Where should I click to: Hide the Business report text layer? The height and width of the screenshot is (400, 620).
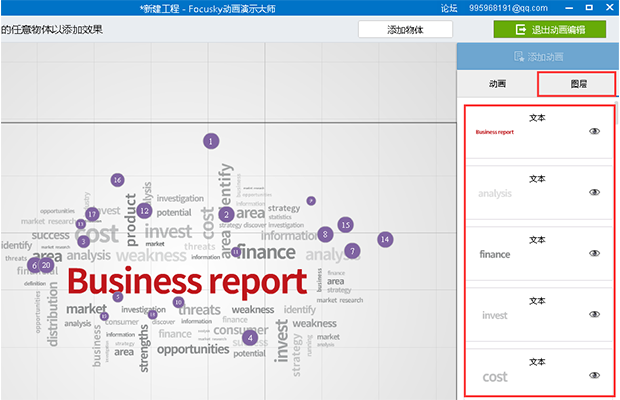(x=594, y=131)
